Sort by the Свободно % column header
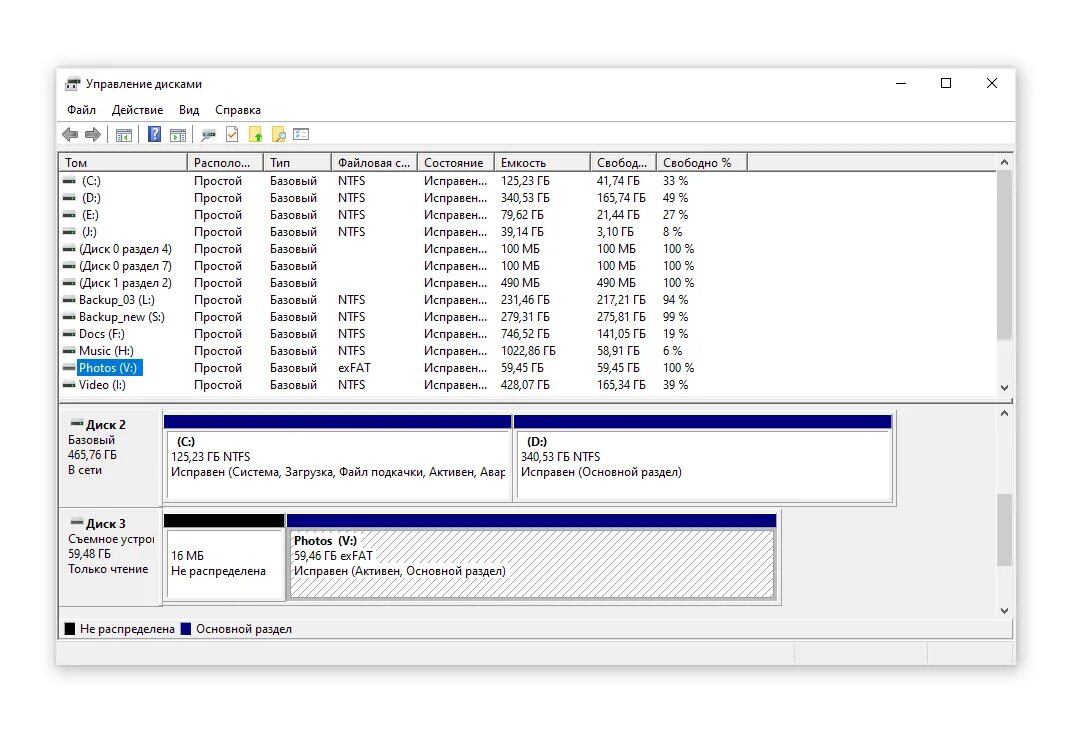The height and width of the screenshot is (736, 1075). (701, 162)
